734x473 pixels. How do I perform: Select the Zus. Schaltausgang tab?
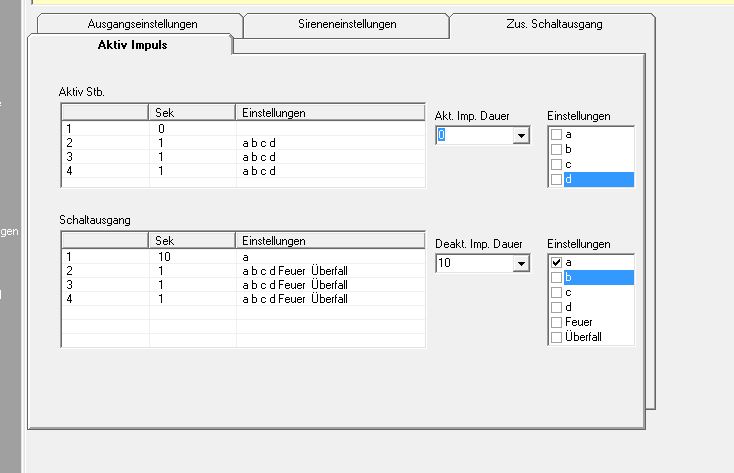(552, 24)
